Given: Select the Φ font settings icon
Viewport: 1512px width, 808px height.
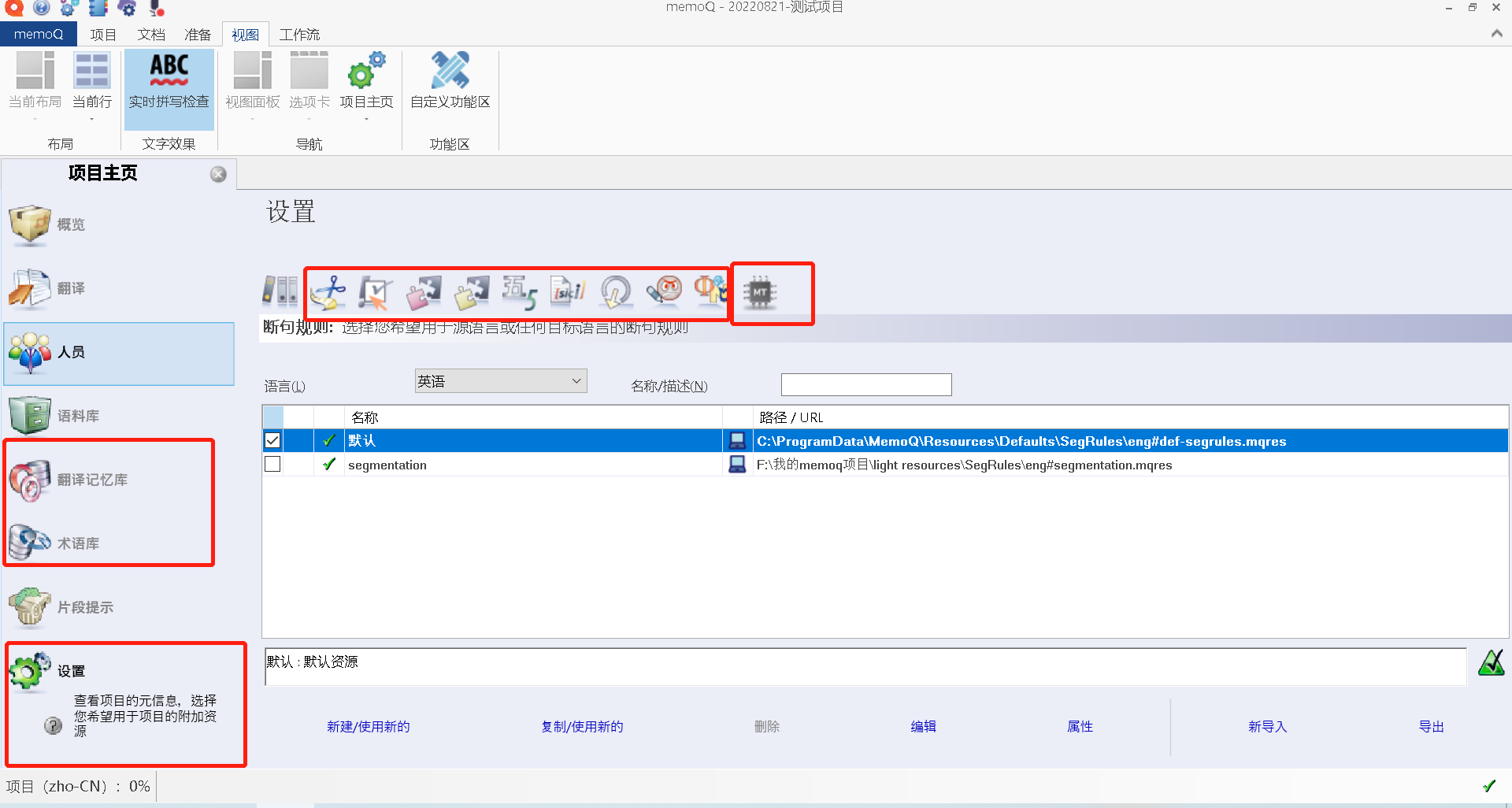Looking at the screenshot, I should [x=710, y=291].
